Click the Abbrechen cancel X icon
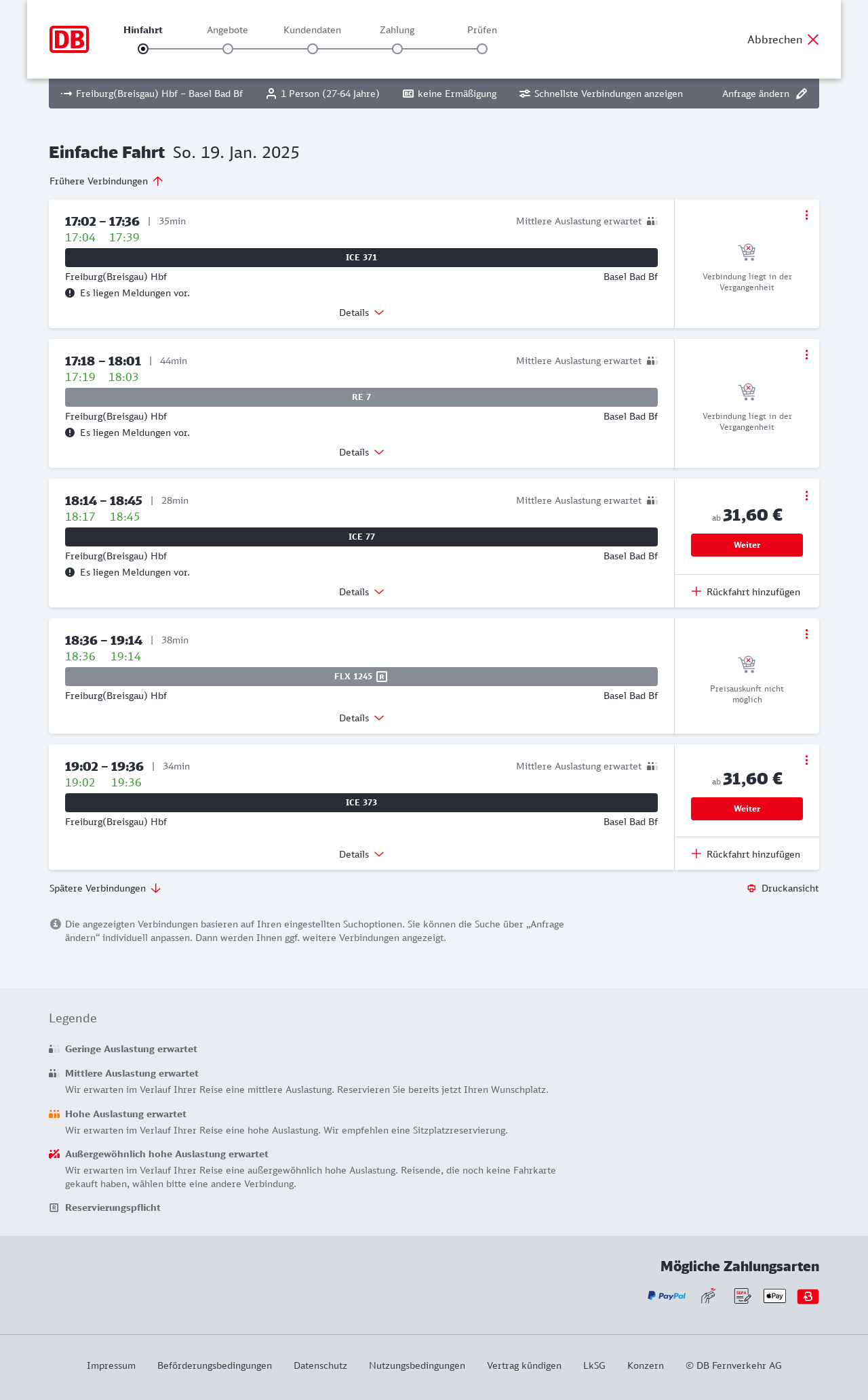The image size is (868, 1400). [813, 40]
